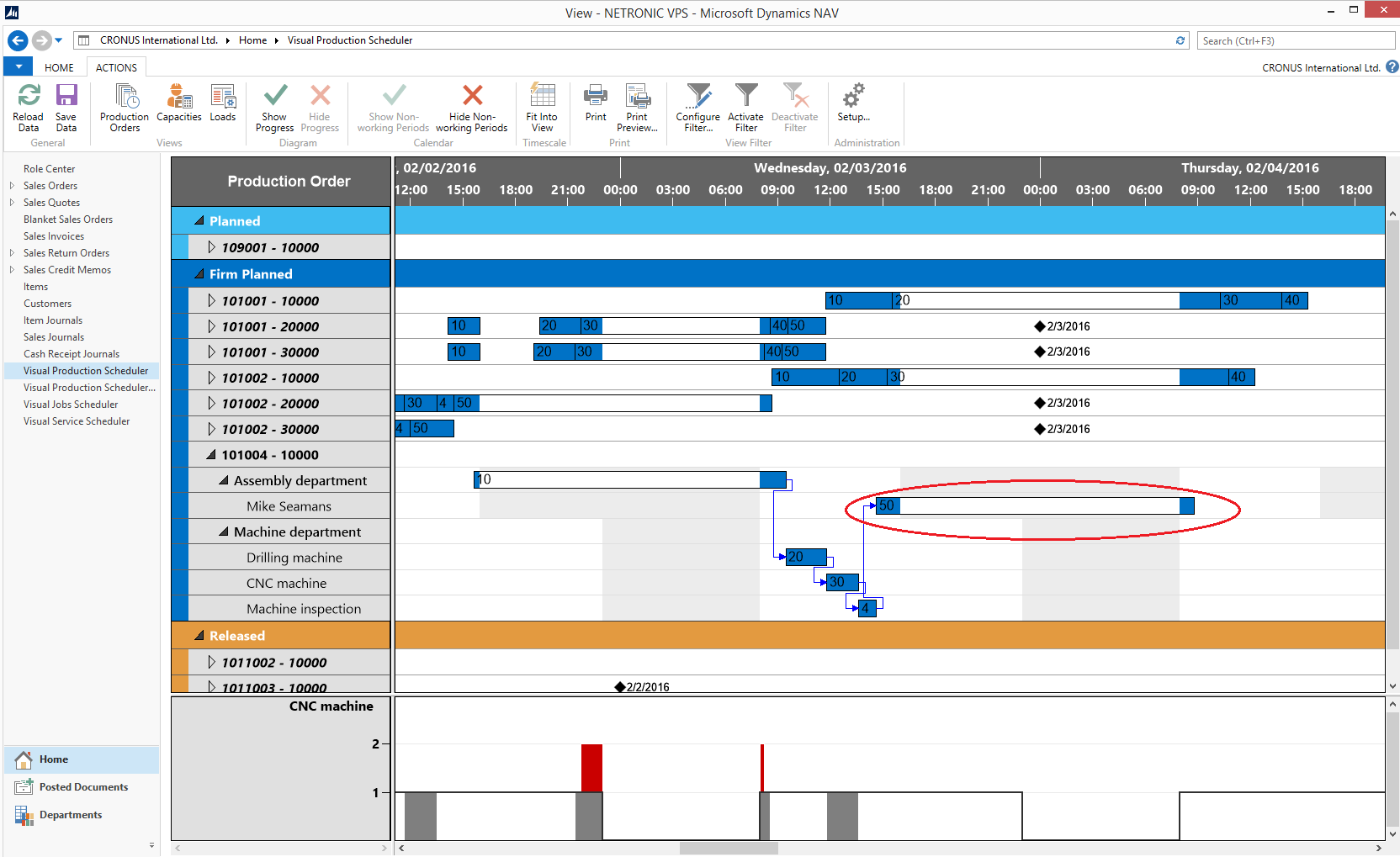Open Visual Jobs Scheduler
1400x857 pixels.
[71, 405]
